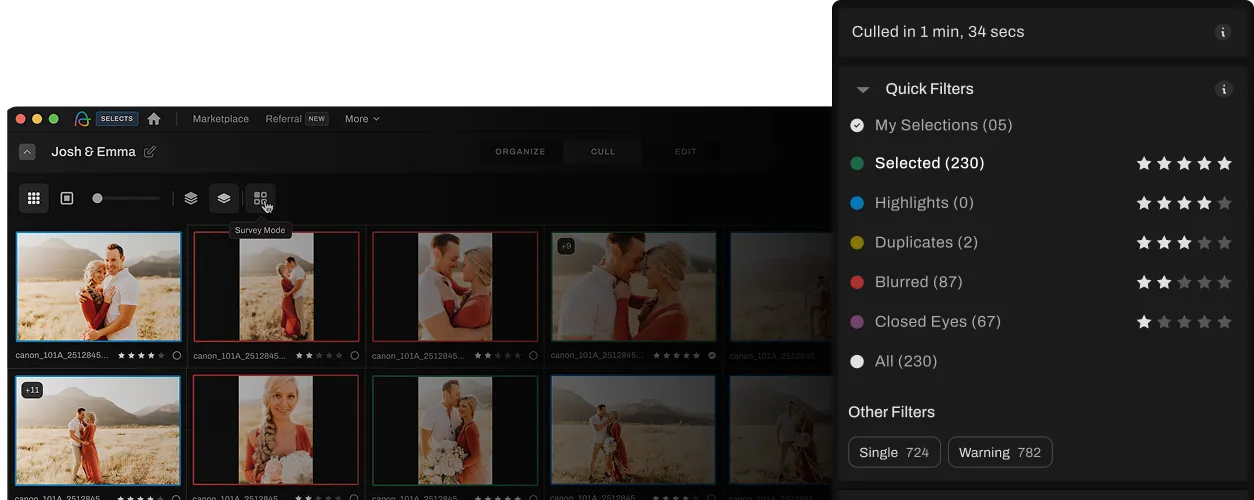Open info icon beside culled time
1254x500 pixels.
(x=1223, y=32)
